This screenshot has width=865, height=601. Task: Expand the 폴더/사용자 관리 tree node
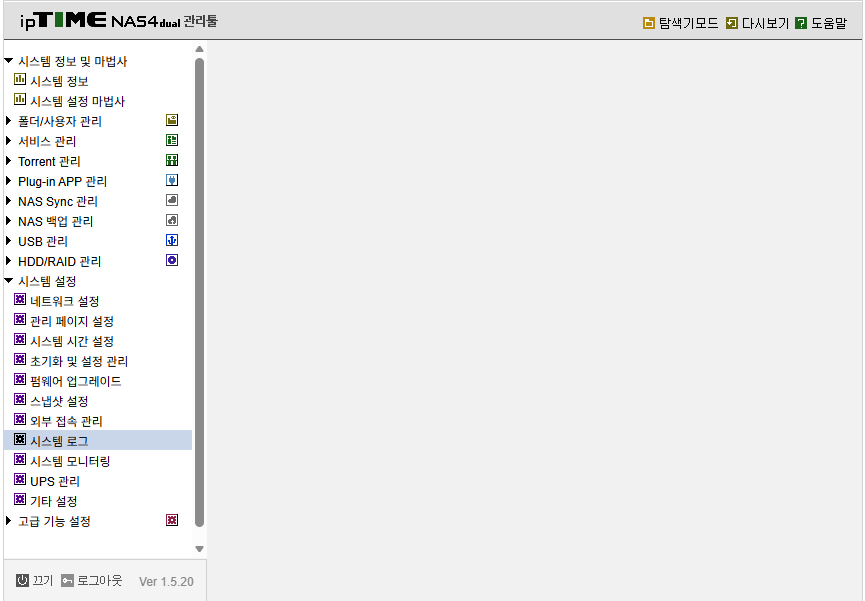8,120
